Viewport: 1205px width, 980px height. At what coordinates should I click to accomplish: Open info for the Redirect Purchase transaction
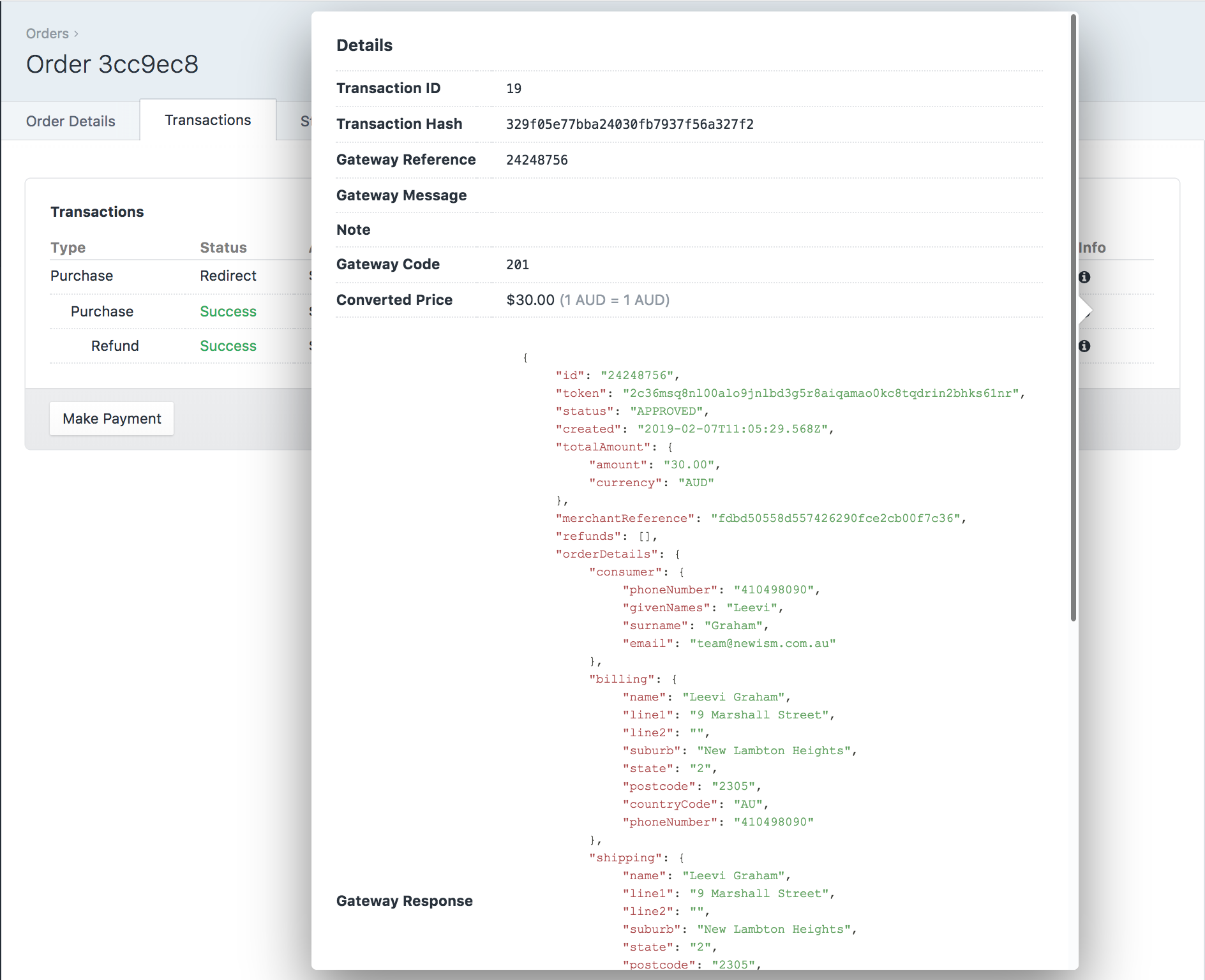(x=1084, y=277)
